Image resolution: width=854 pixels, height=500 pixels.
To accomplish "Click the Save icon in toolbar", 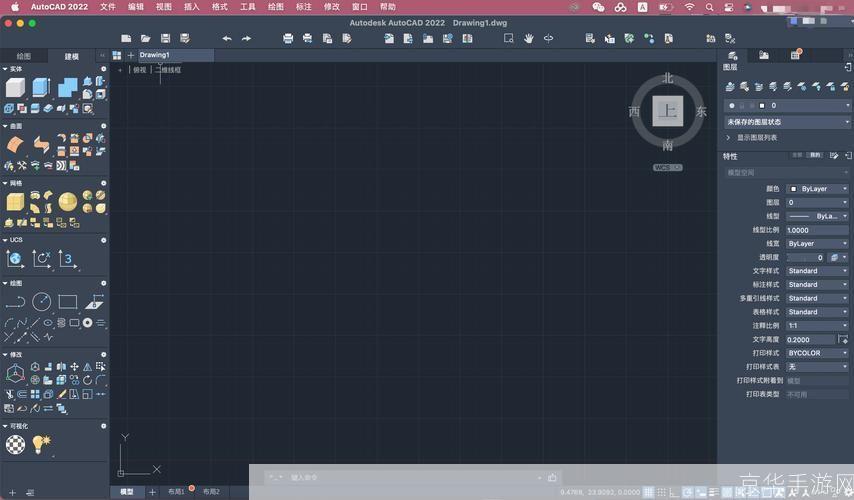I will (166, 38).
